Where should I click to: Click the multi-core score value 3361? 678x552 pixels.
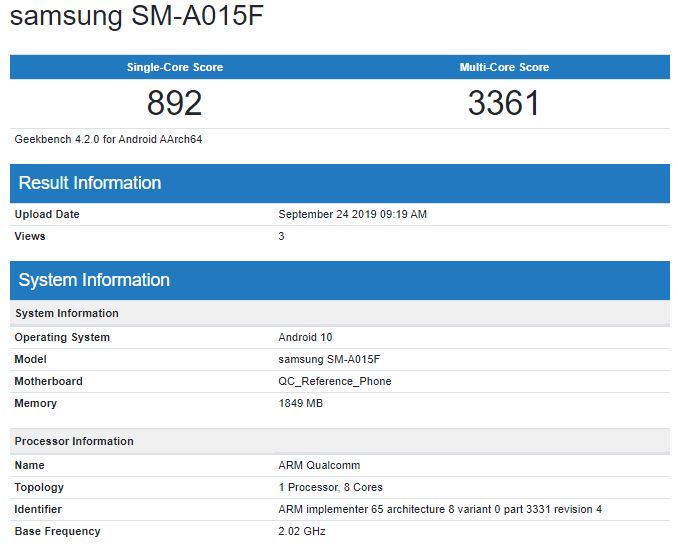point(504,102)
